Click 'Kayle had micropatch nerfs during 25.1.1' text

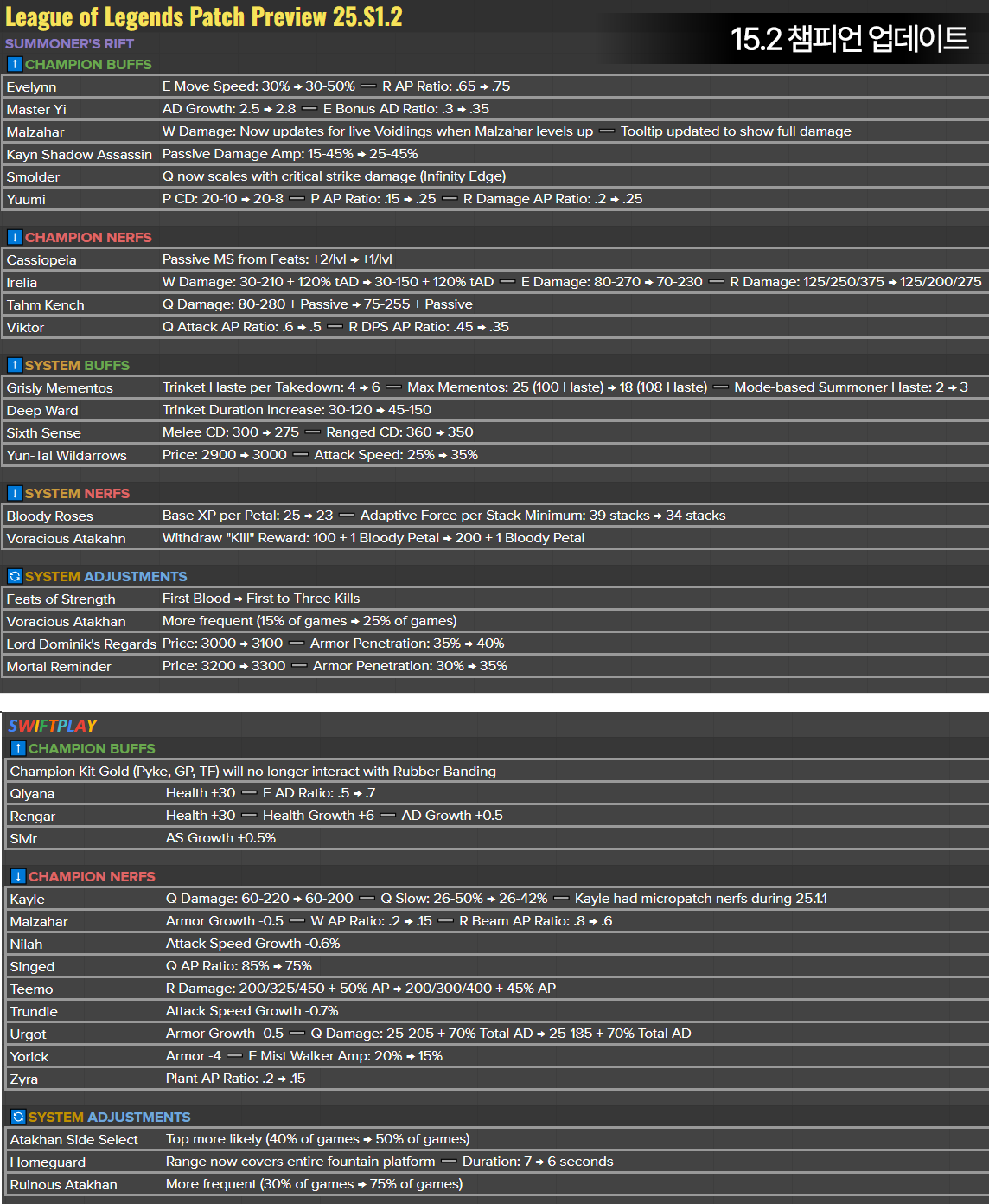tap(701, 899)
